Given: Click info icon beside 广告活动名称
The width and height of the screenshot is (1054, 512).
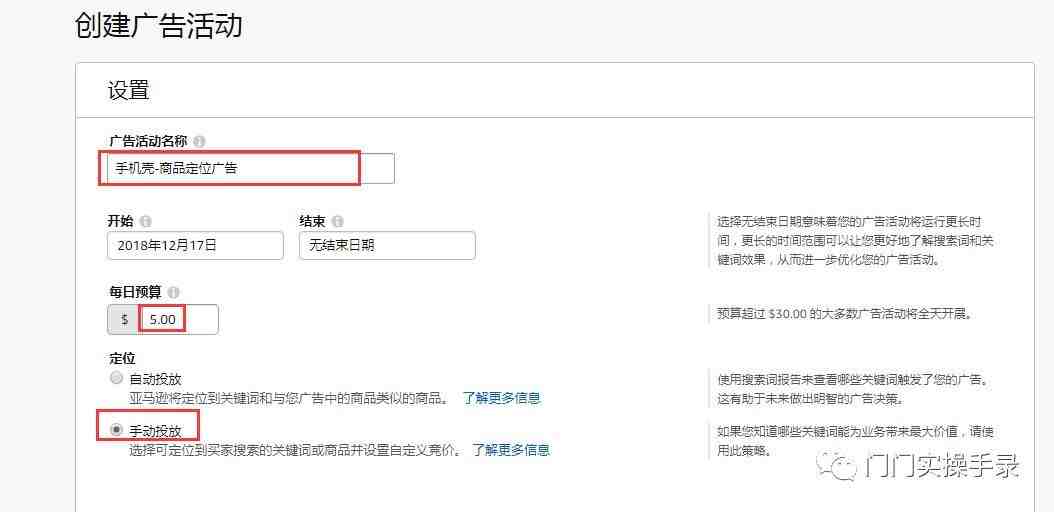Looking at the screenshot, I should [x=200, y=142].
